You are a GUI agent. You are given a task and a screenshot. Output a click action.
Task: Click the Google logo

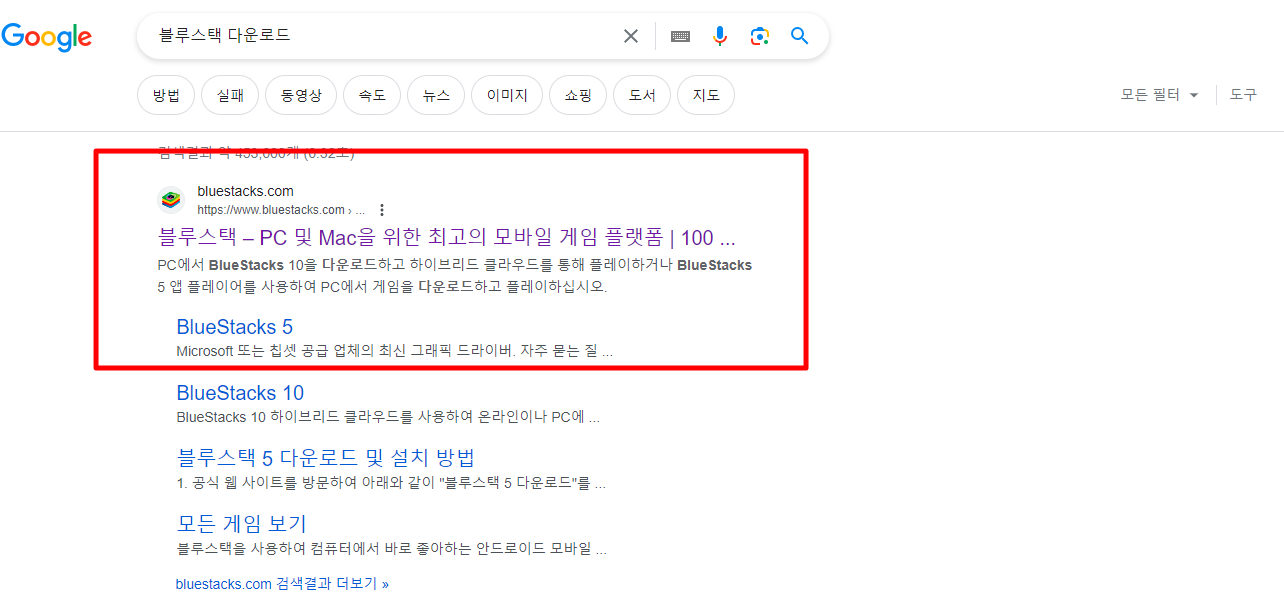[x=46, y=37]
